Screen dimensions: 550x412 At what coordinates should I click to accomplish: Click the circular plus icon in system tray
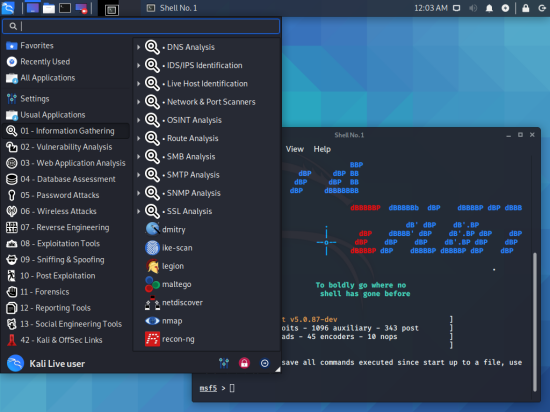(x=505, y=8)
